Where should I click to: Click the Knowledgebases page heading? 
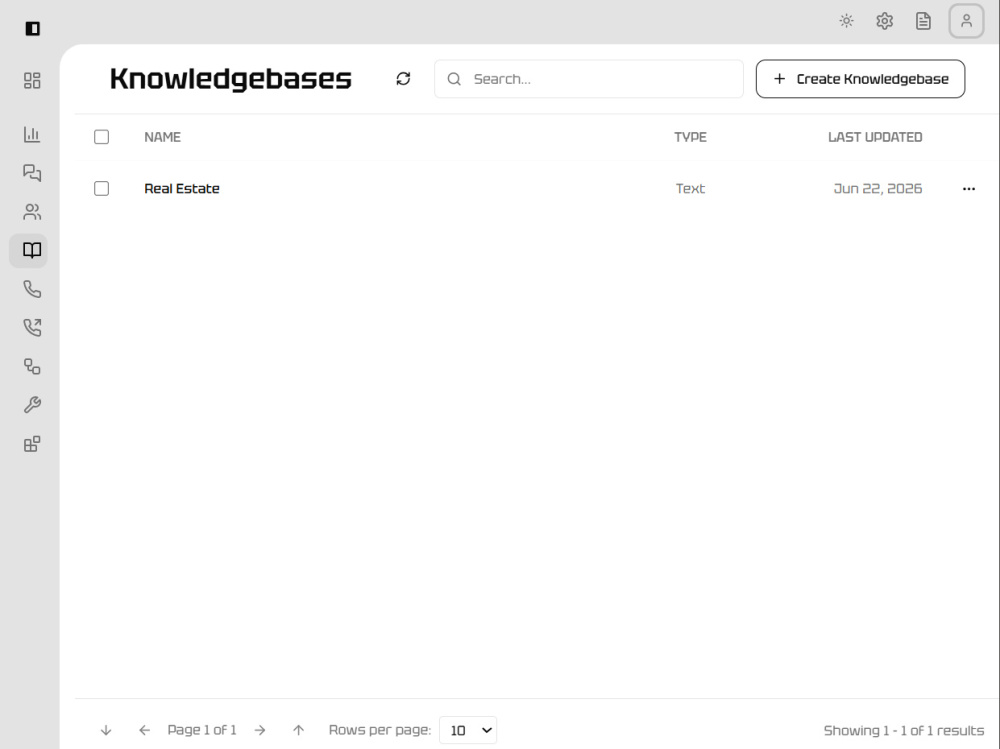coord(231,79)
